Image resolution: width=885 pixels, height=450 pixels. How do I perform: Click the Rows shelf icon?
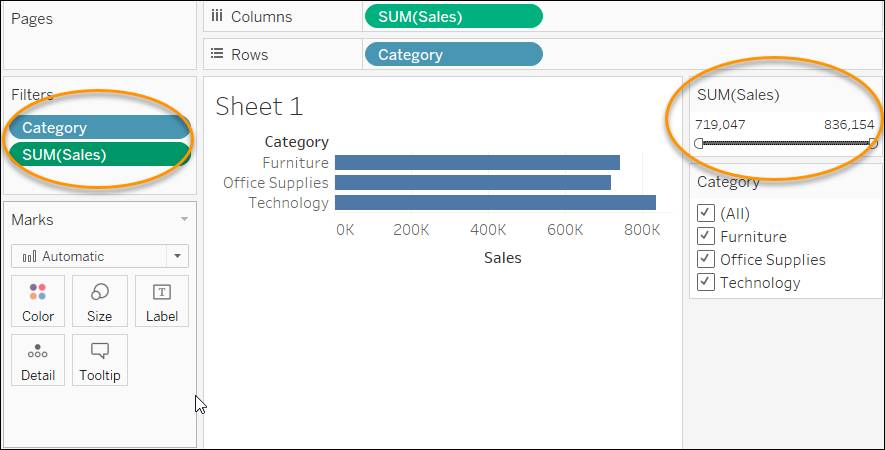216,54
